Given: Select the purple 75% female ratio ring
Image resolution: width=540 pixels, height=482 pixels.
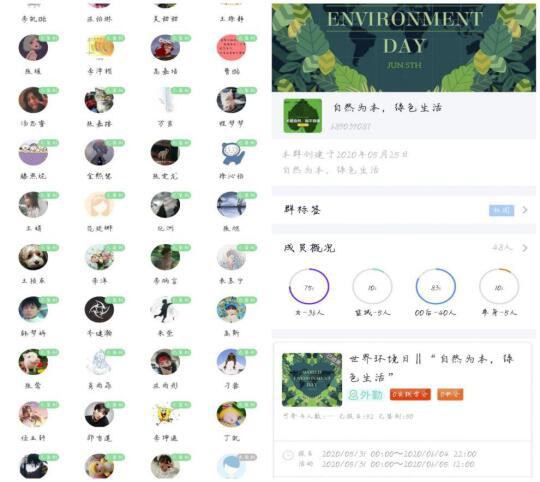Looking at the screenshot, I should (309, 286).
